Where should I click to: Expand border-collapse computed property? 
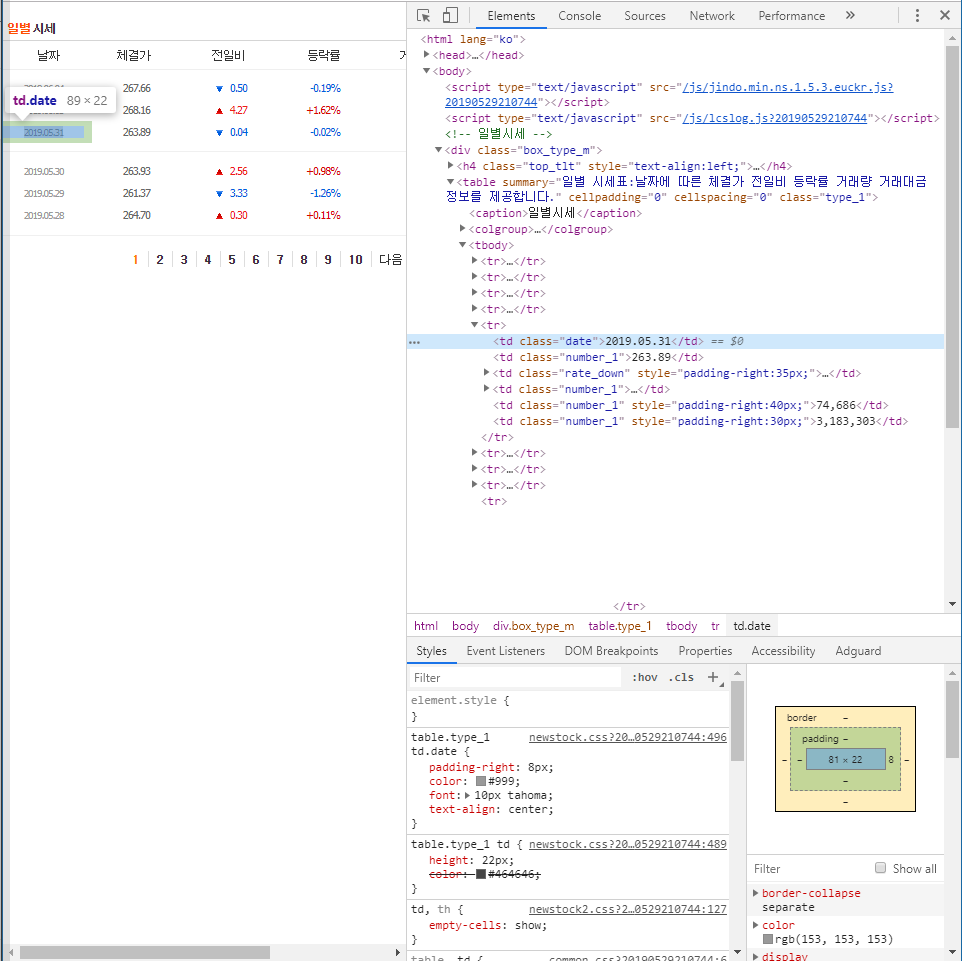(x=756, y=892)
